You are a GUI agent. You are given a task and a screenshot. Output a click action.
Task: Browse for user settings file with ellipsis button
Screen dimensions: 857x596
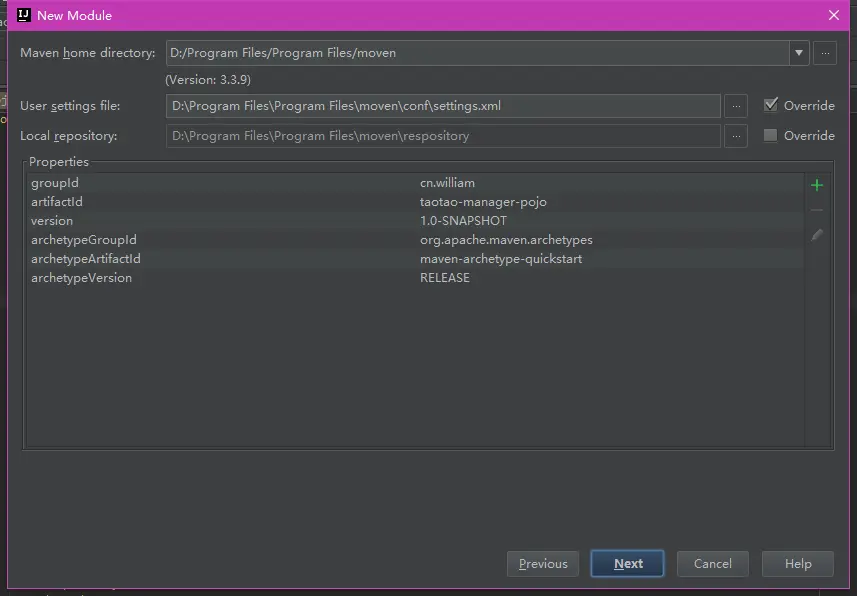[x=736, y=106]
